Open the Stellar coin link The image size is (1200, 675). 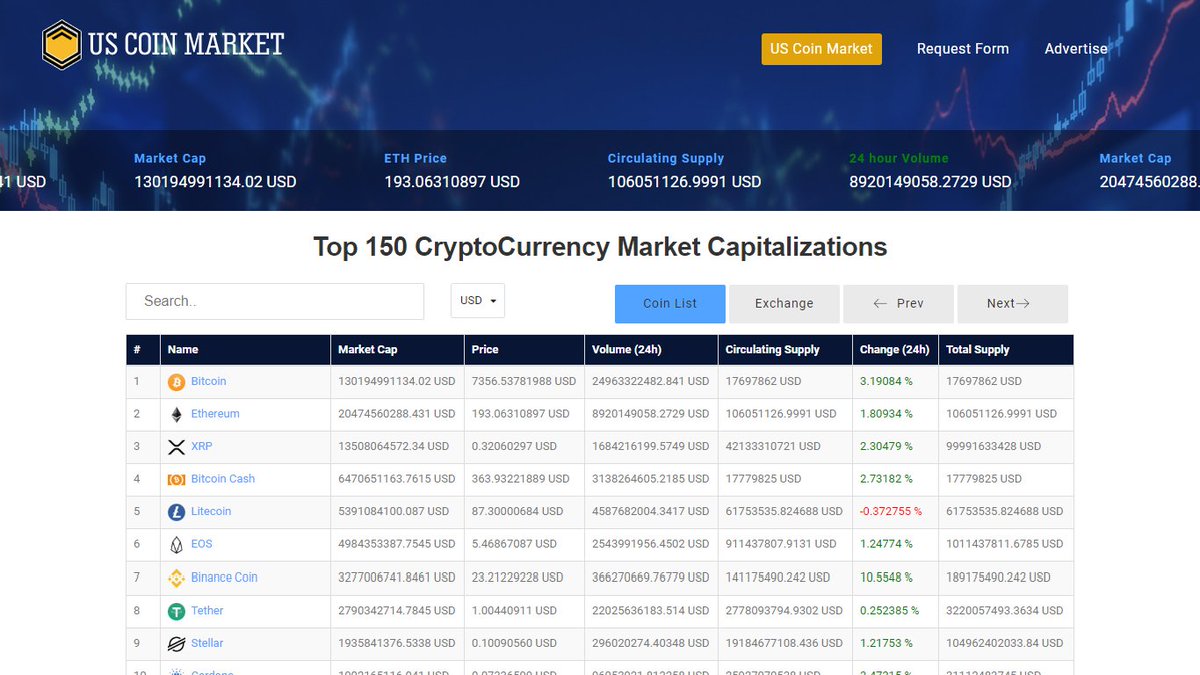point(207,643)
